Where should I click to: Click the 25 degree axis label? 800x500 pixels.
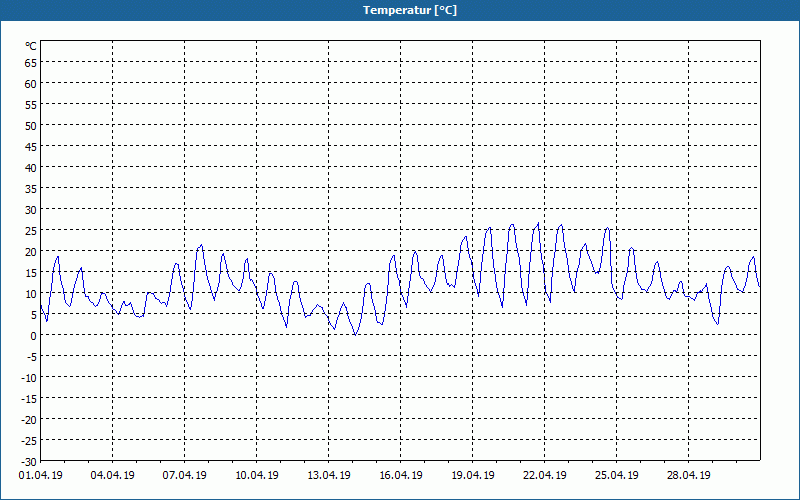point(31,231)
